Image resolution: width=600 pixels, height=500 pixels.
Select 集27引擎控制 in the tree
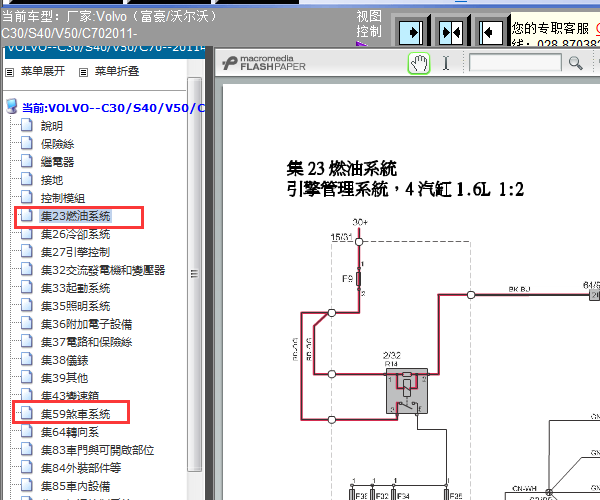click(x=75, y=252)
